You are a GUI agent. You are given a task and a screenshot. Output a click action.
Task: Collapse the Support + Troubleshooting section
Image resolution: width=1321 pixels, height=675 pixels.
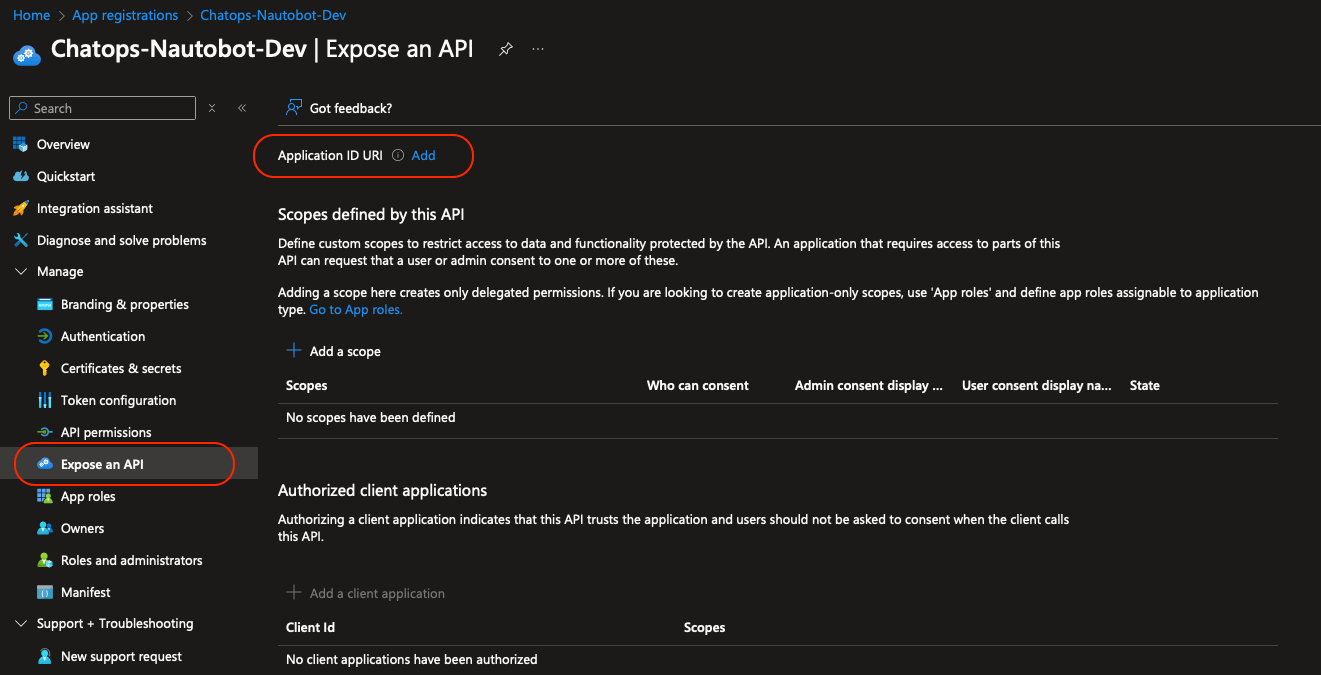point(21,623)
